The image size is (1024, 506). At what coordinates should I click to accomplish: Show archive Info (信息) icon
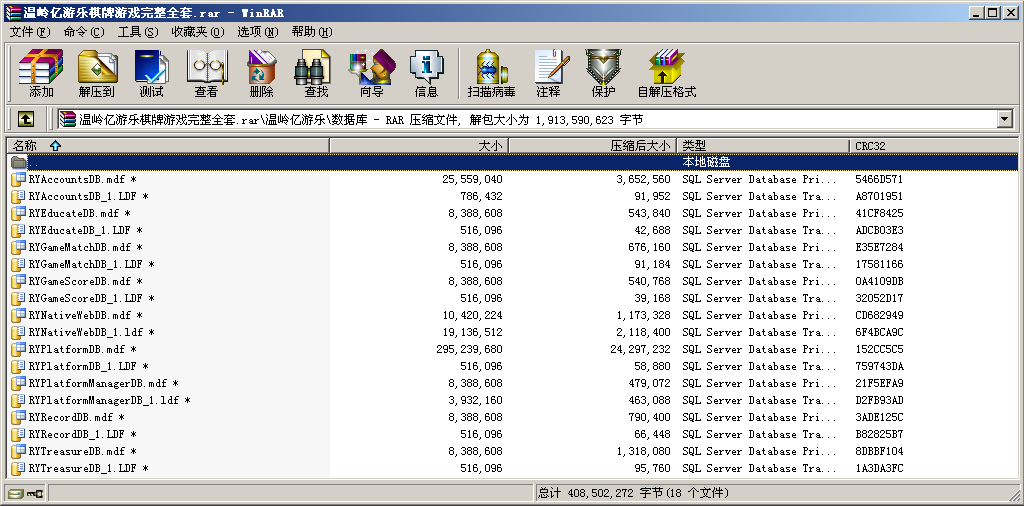pos(426,74)
